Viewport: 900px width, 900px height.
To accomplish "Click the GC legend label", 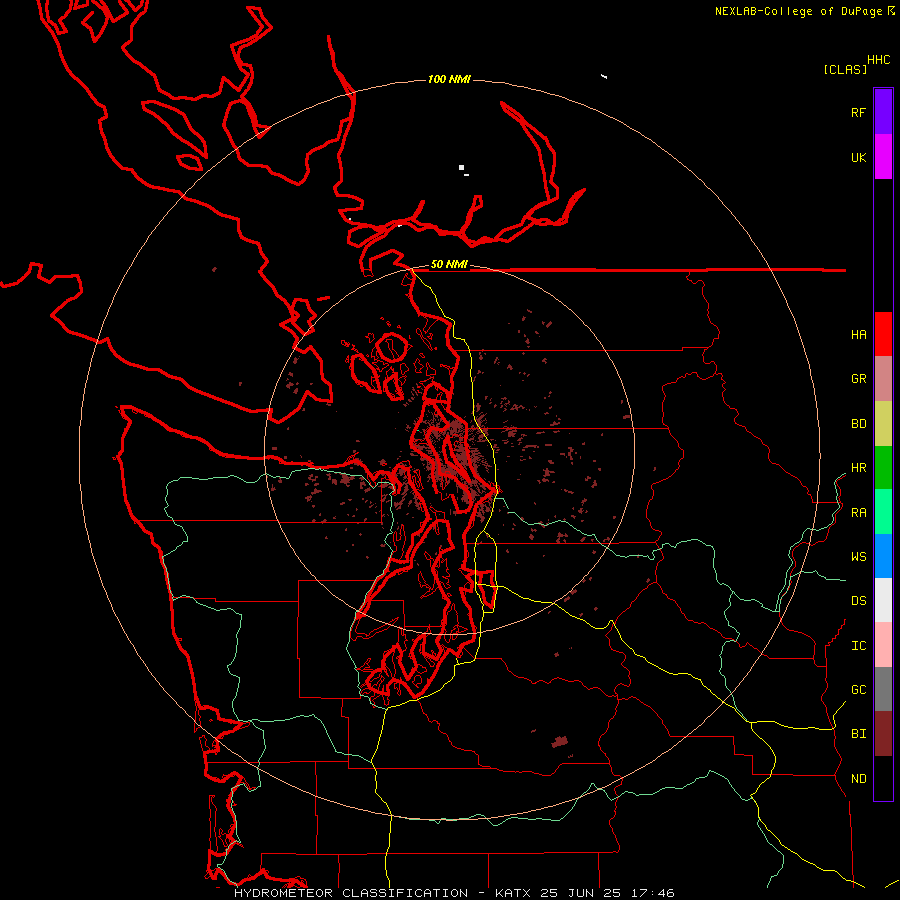I will pos(858,690).
